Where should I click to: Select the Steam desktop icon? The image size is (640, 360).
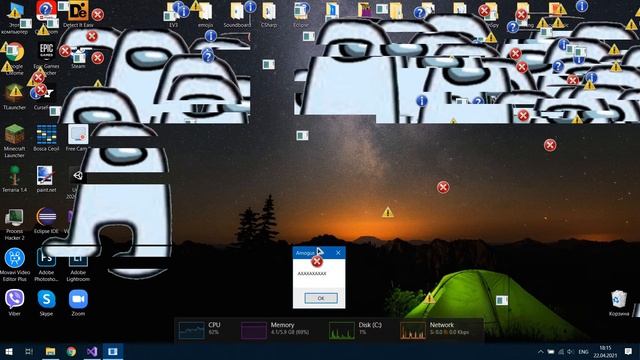point(78,58)
